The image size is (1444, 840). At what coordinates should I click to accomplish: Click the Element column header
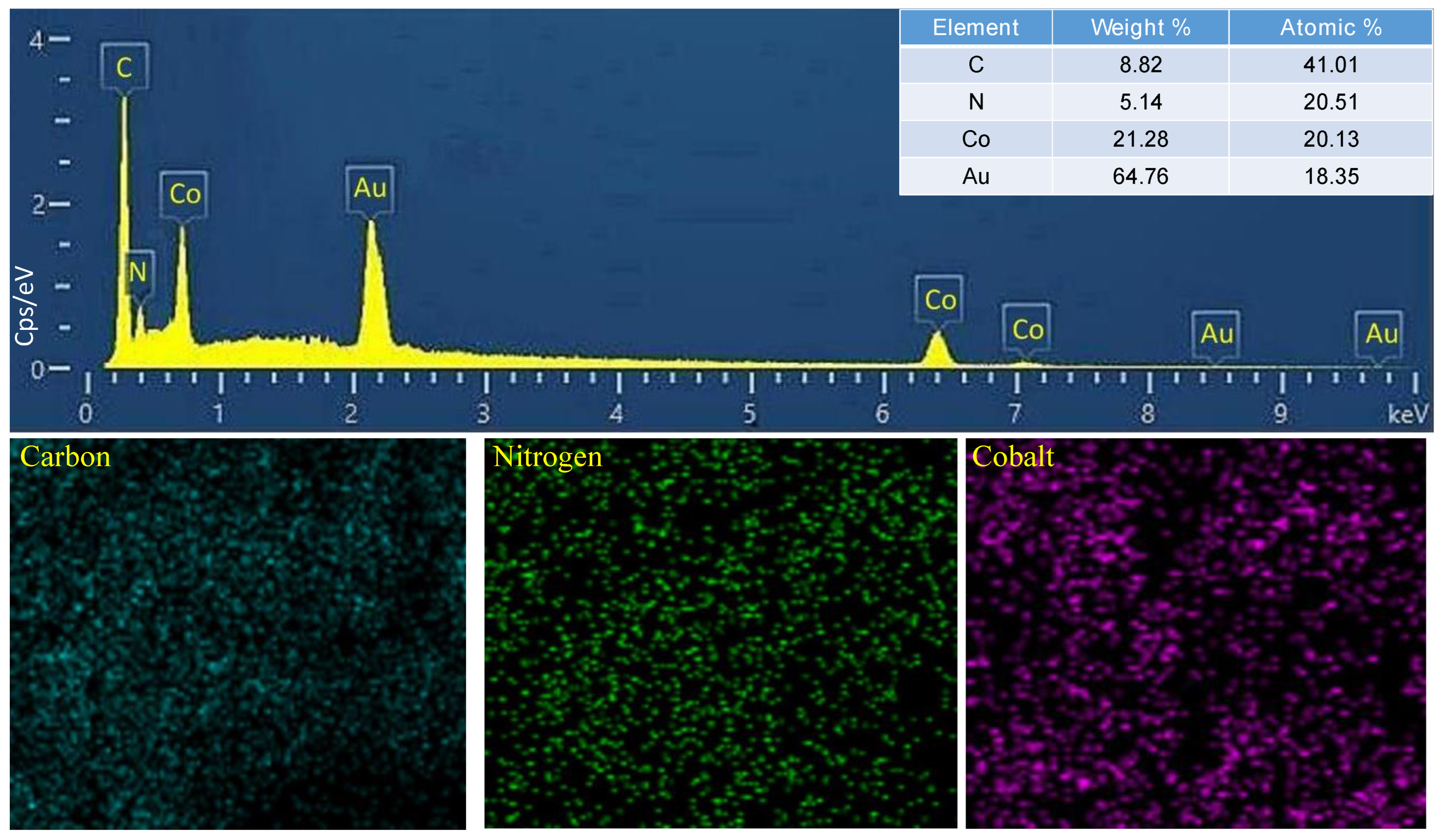tap(975, 28)
